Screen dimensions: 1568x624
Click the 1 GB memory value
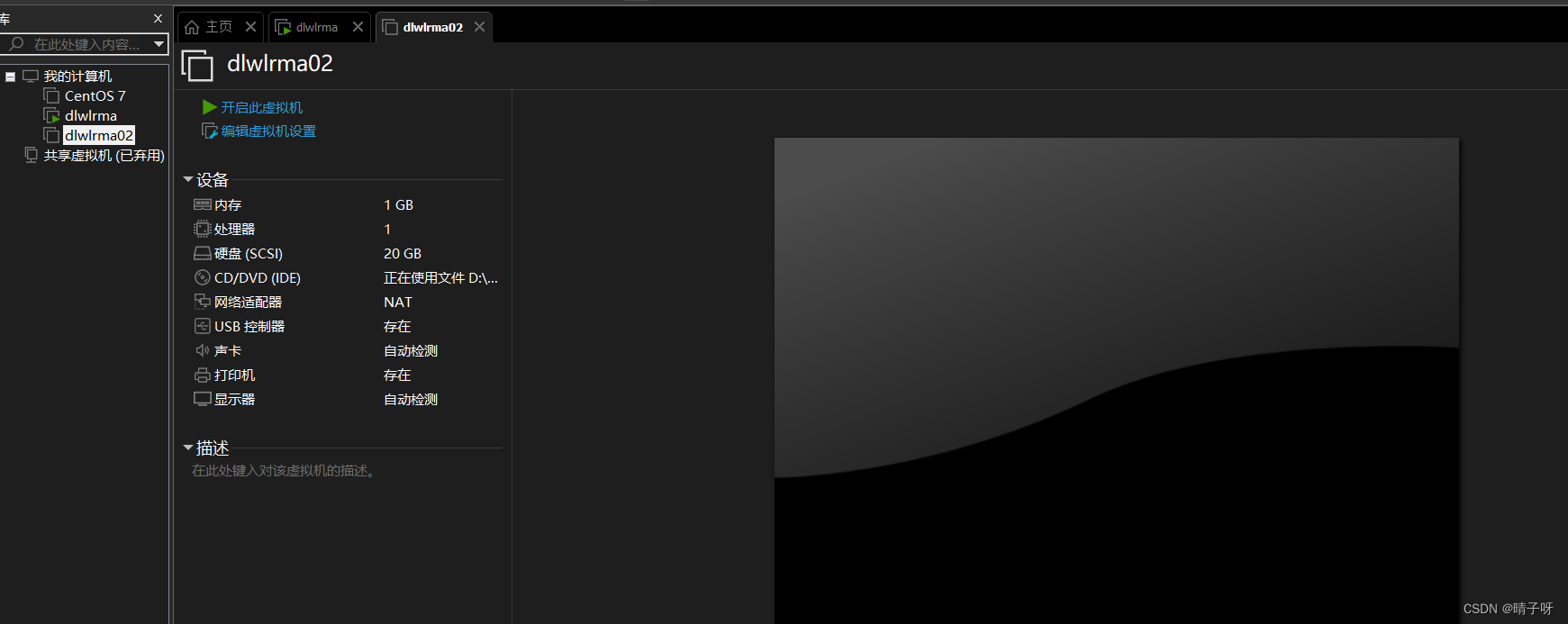(399, 204)
